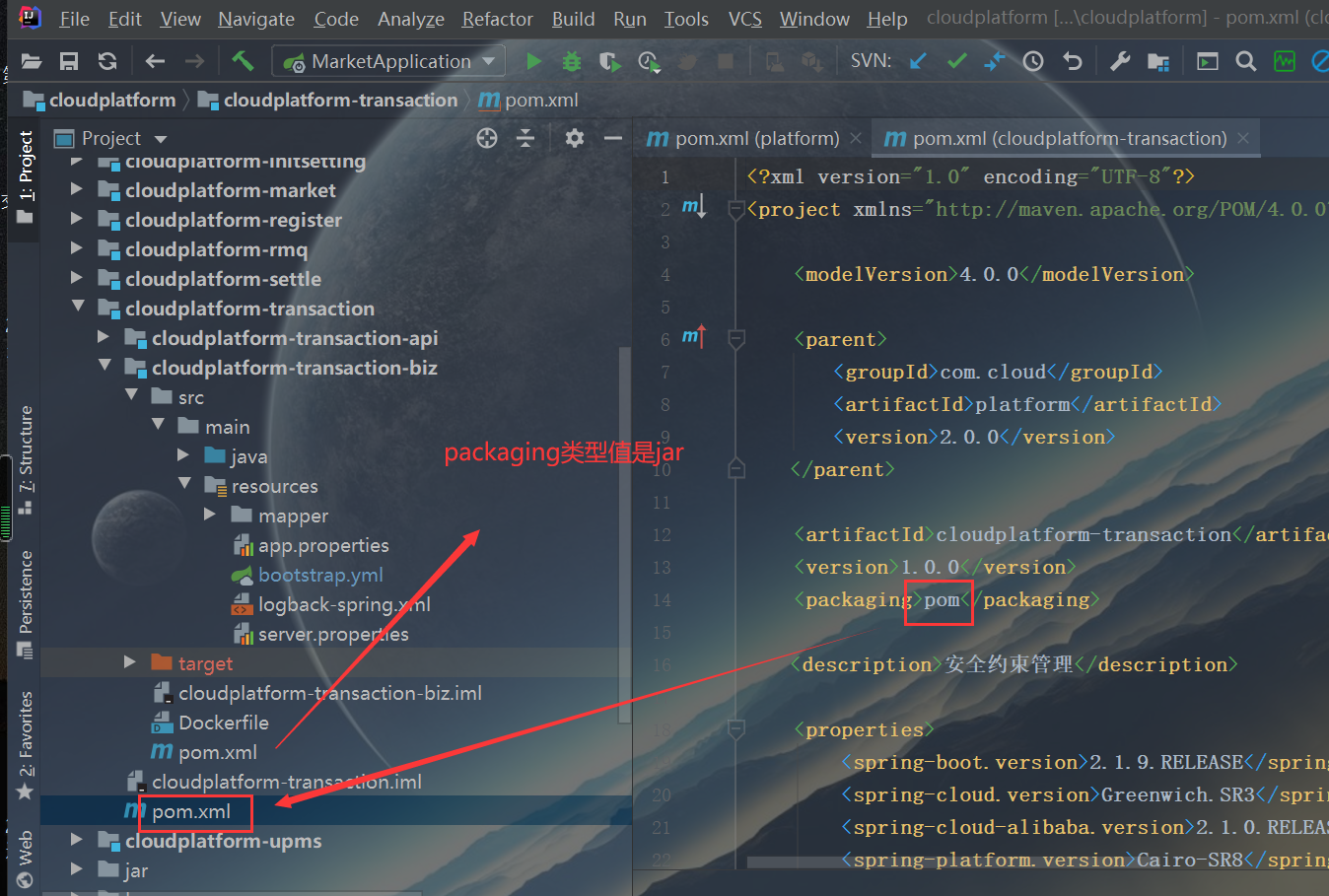
Task: Click the Project panel vertical scrollbar
Action: point(624,535)
